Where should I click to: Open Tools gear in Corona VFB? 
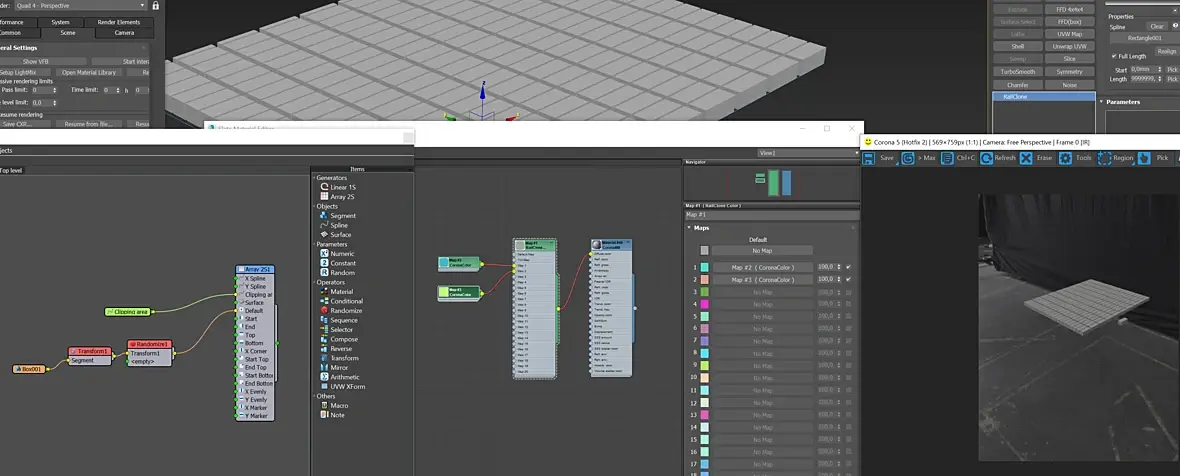tap(1065, 158)
